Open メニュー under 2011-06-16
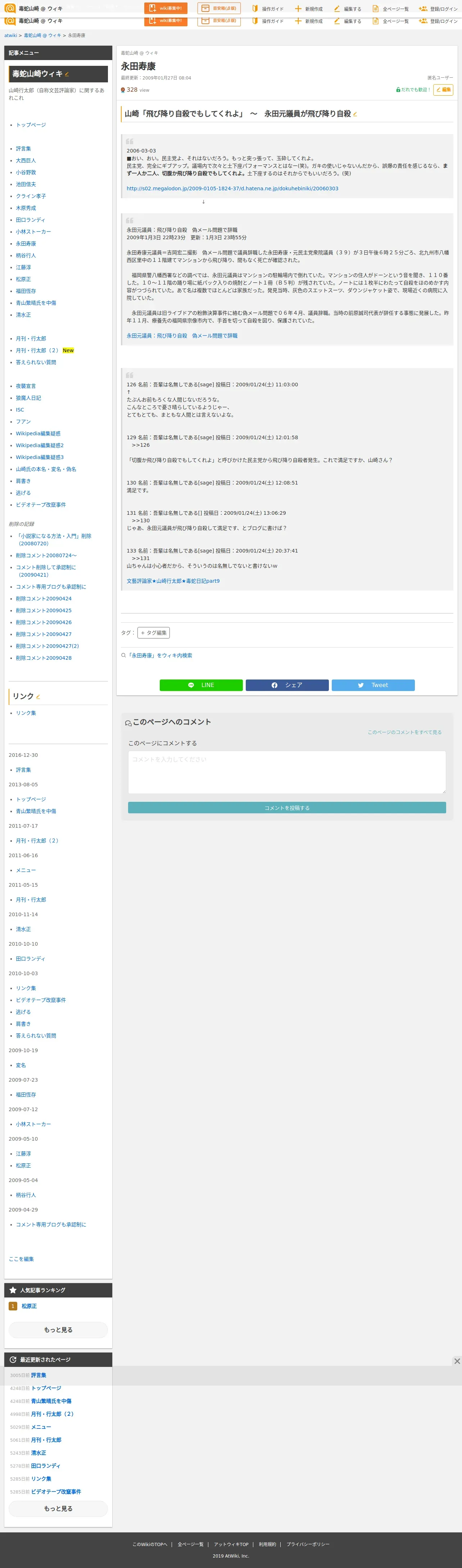 coord(26,871)
